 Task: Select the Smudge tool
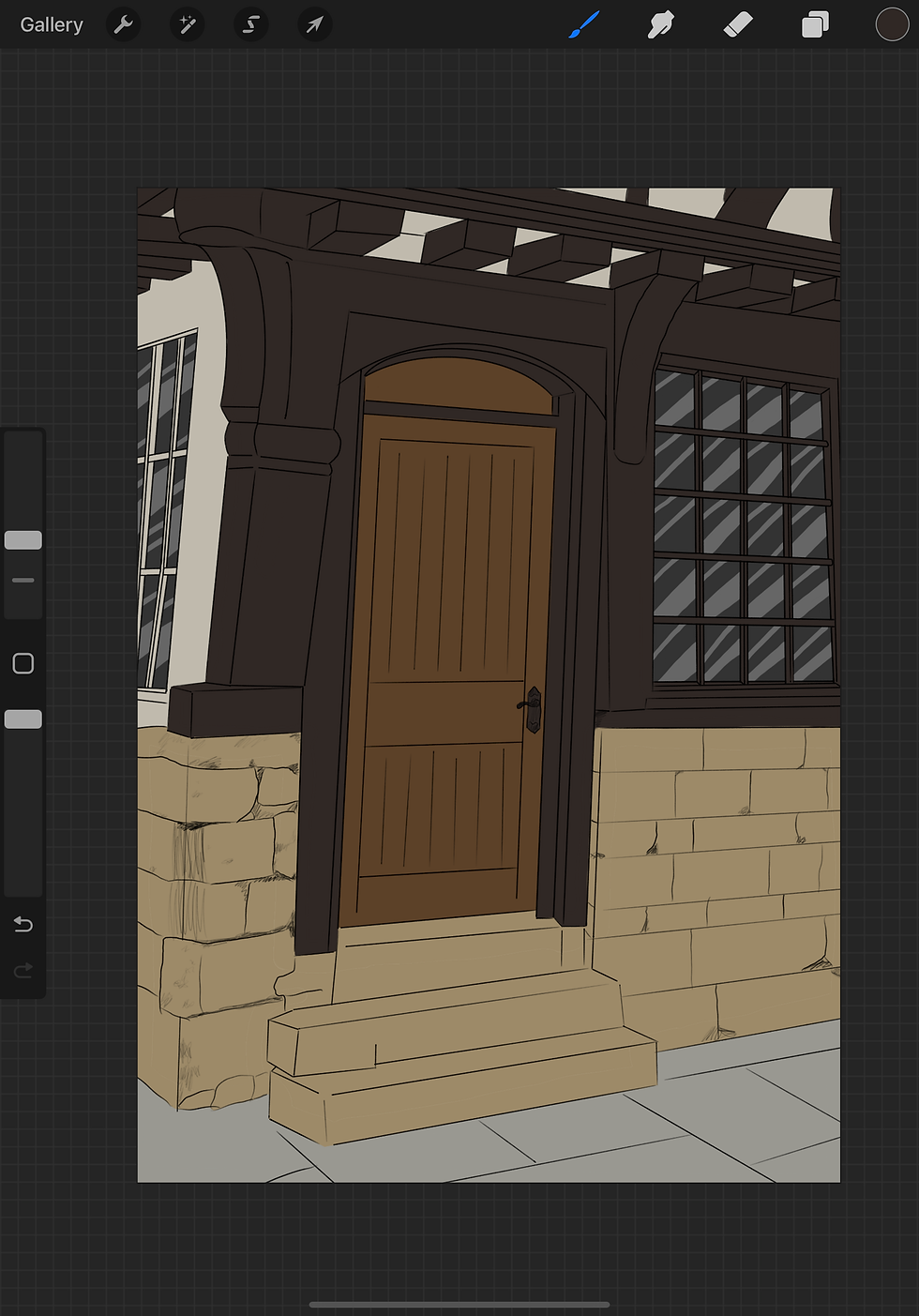(661, 25)
